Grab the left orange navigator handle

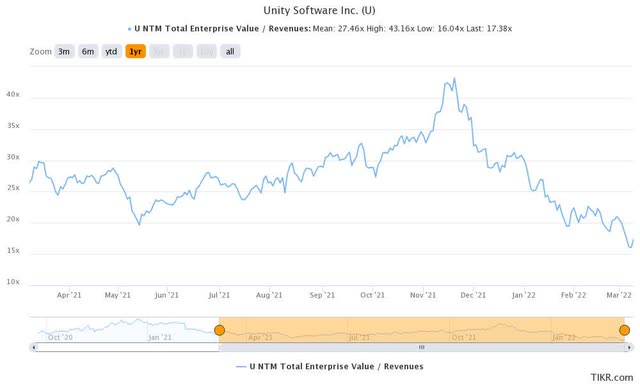(x=220, y=330)
